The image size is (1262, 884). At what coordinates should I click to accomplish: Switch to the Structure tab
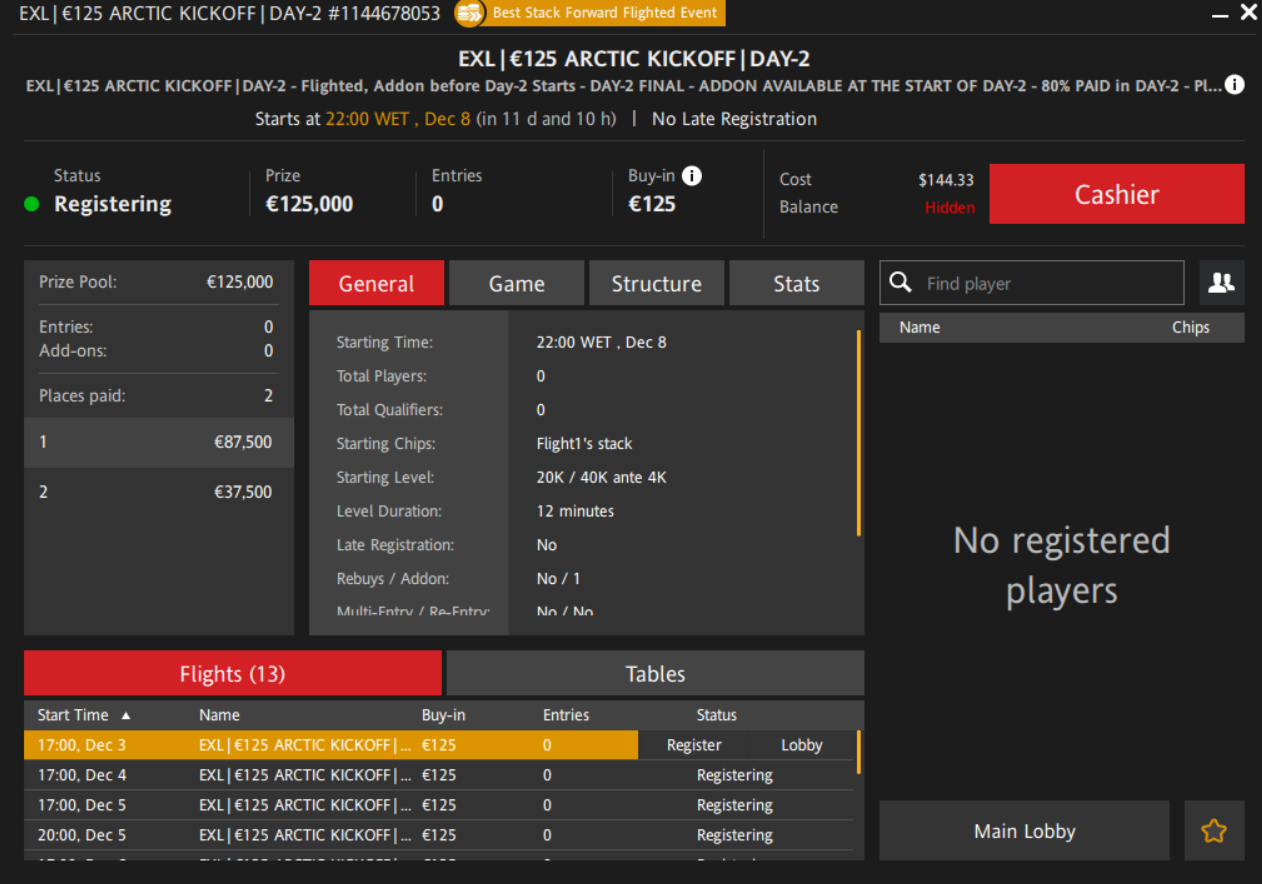tap(656, 284)
